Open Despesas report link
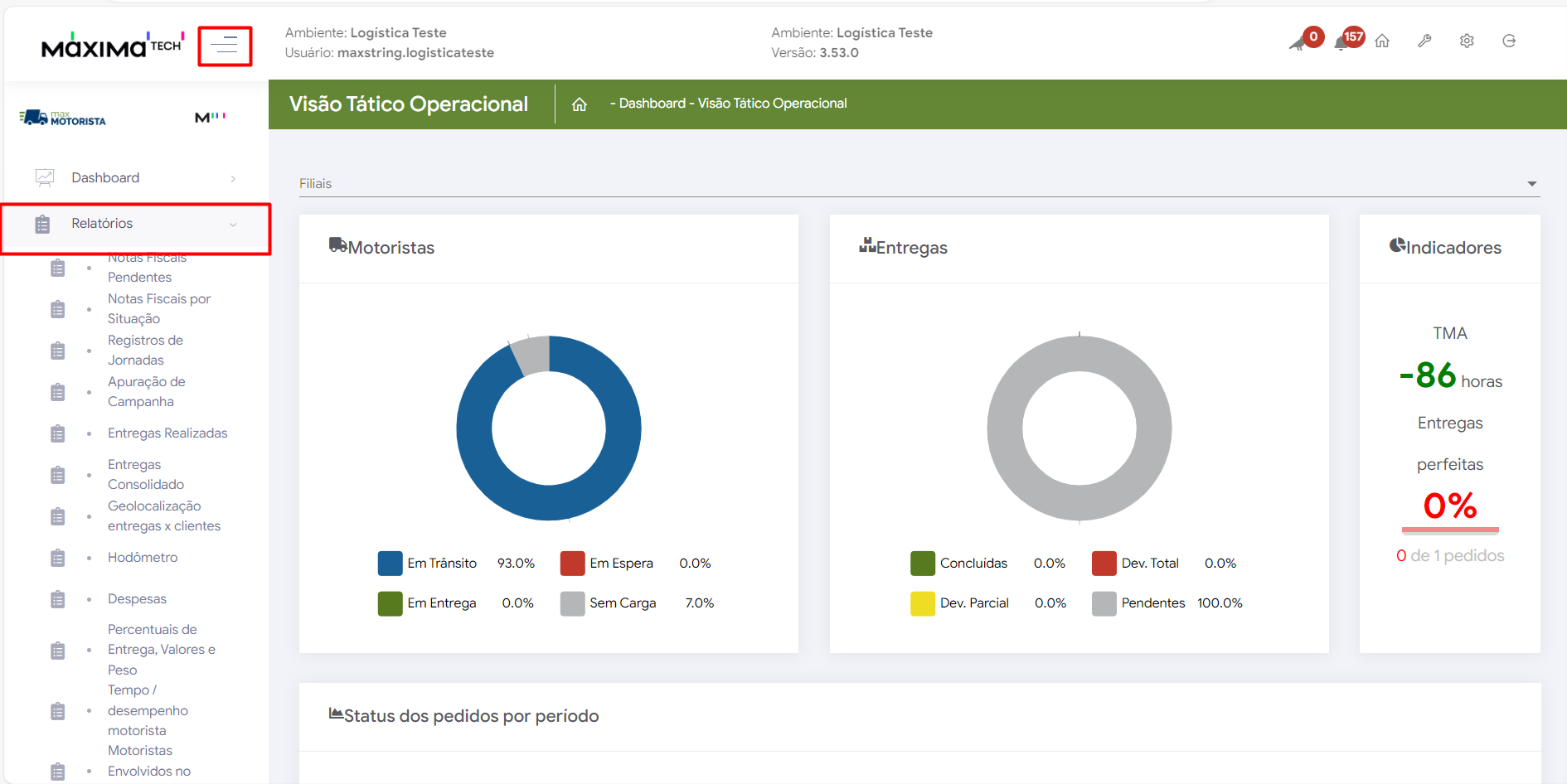1567x784 pixels. (137, 599)
